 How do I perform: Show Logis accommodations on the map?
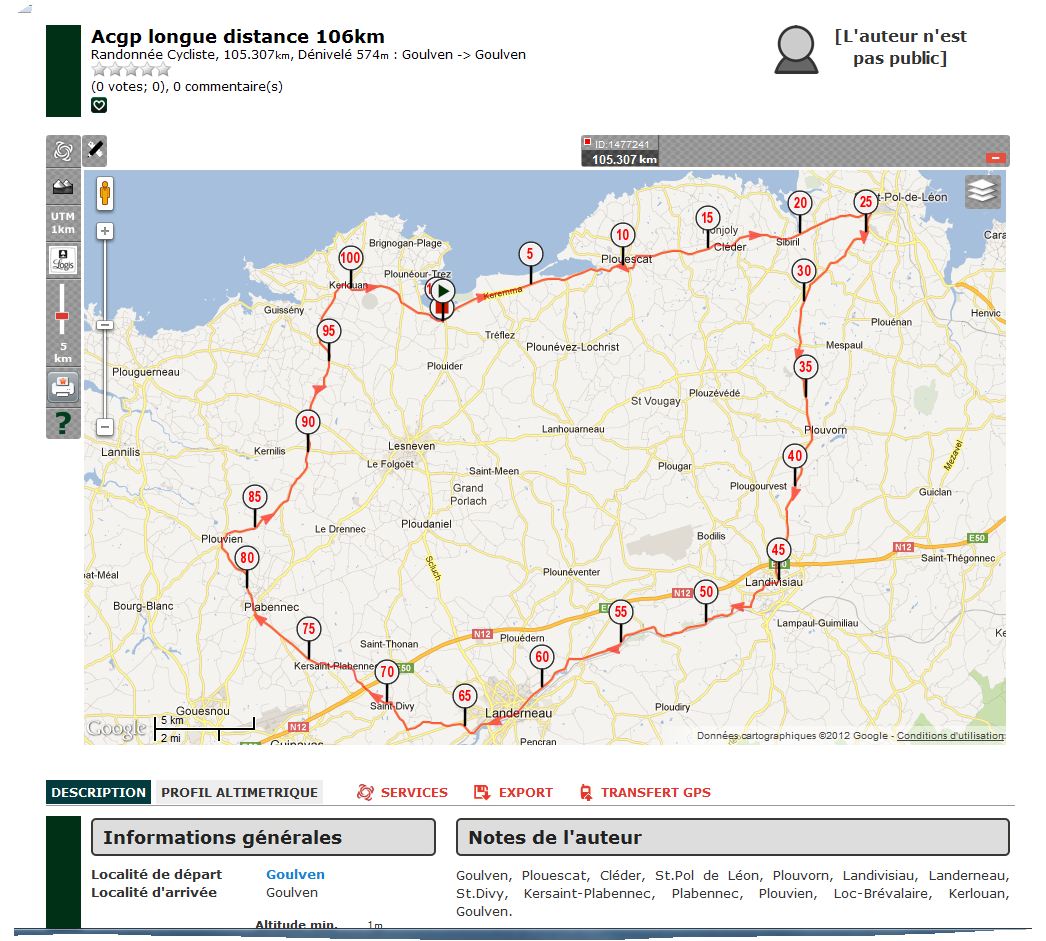(63, 261)
